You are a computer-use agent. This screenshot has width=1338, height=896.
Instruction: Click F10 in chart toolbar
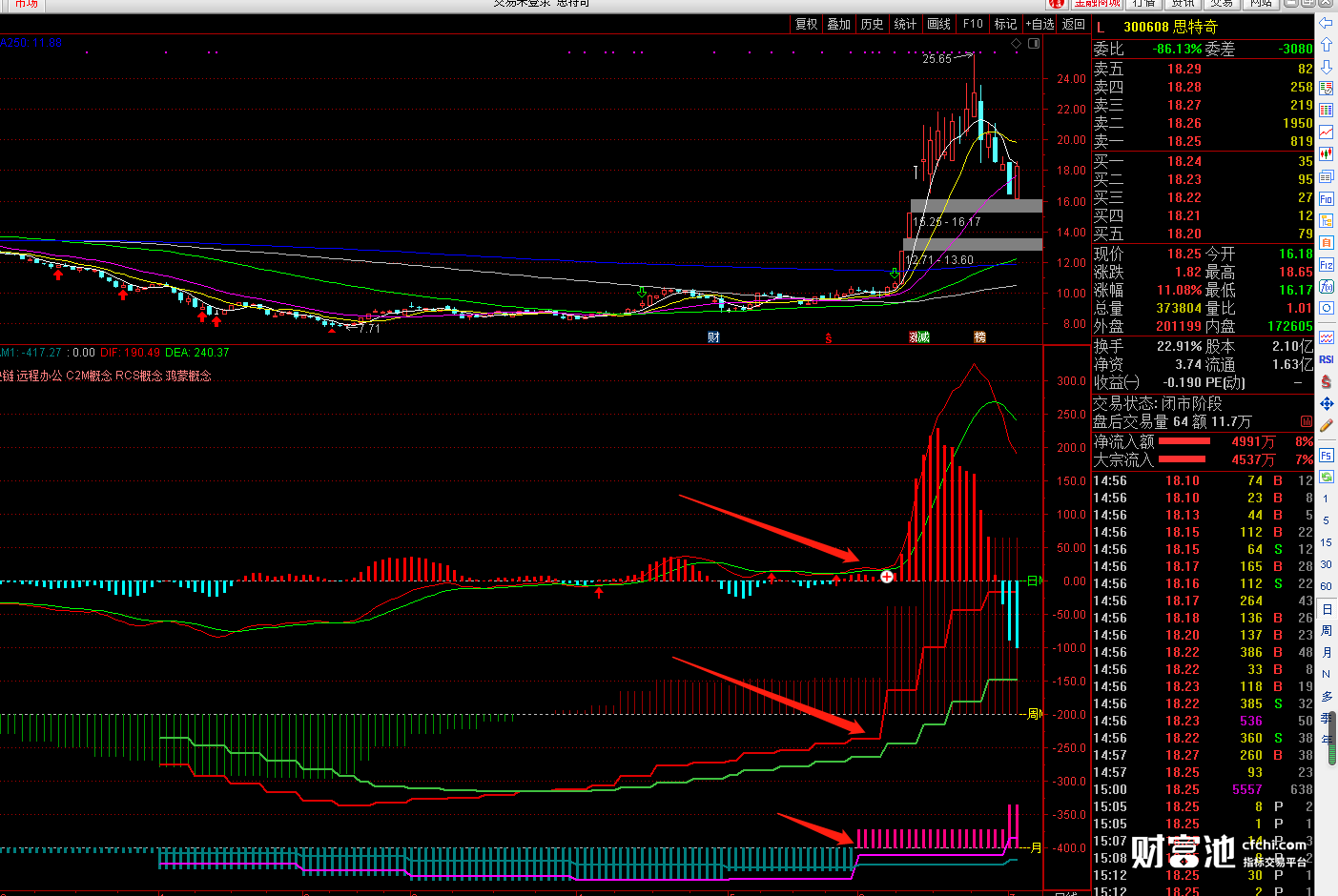973,24
